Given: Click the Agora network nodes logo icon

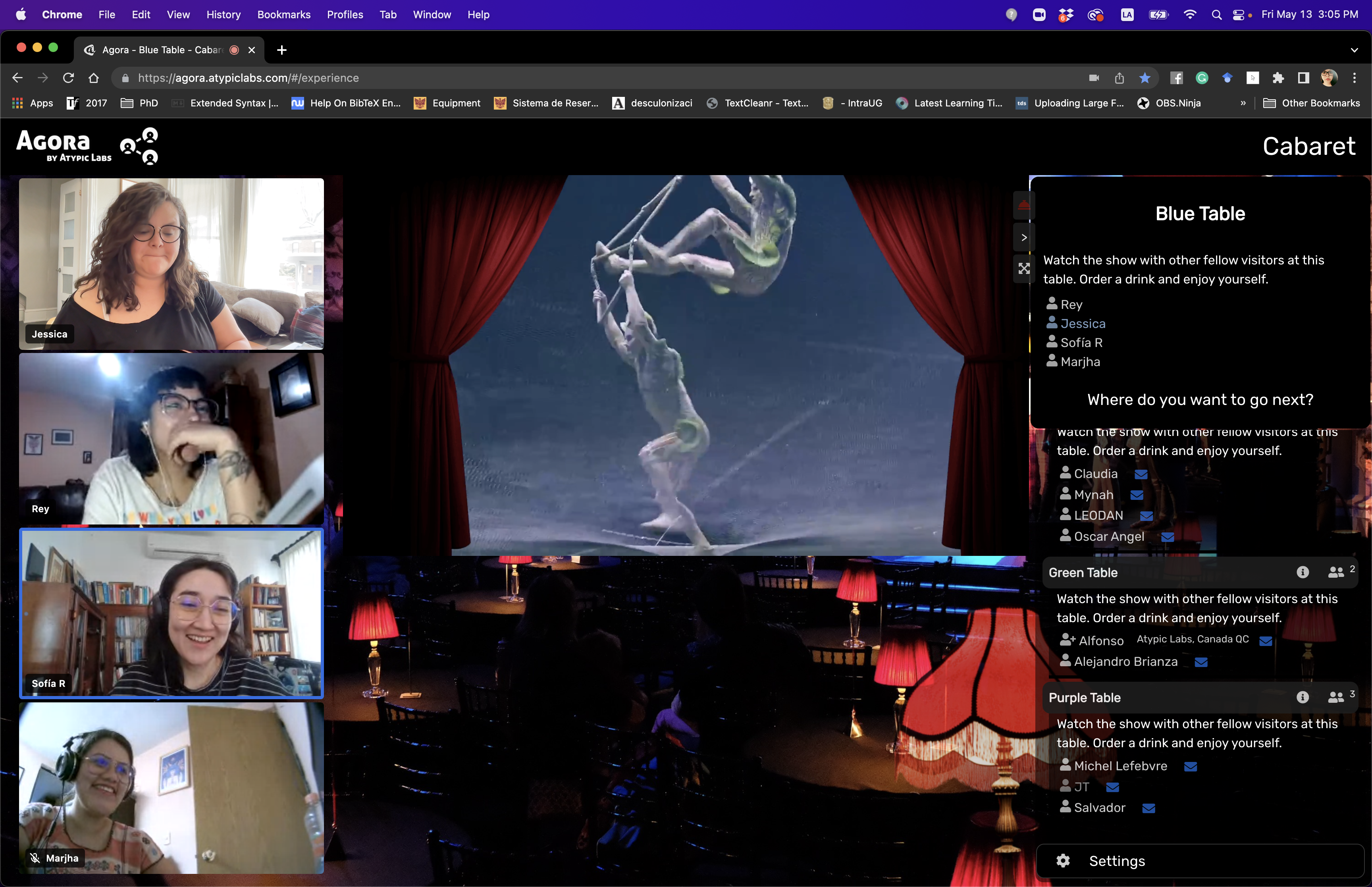Looking at the screenshot, I should [139, 146].
